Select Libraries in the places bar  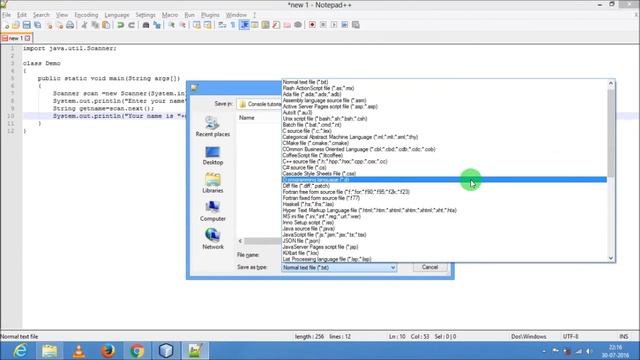point(213,183)
